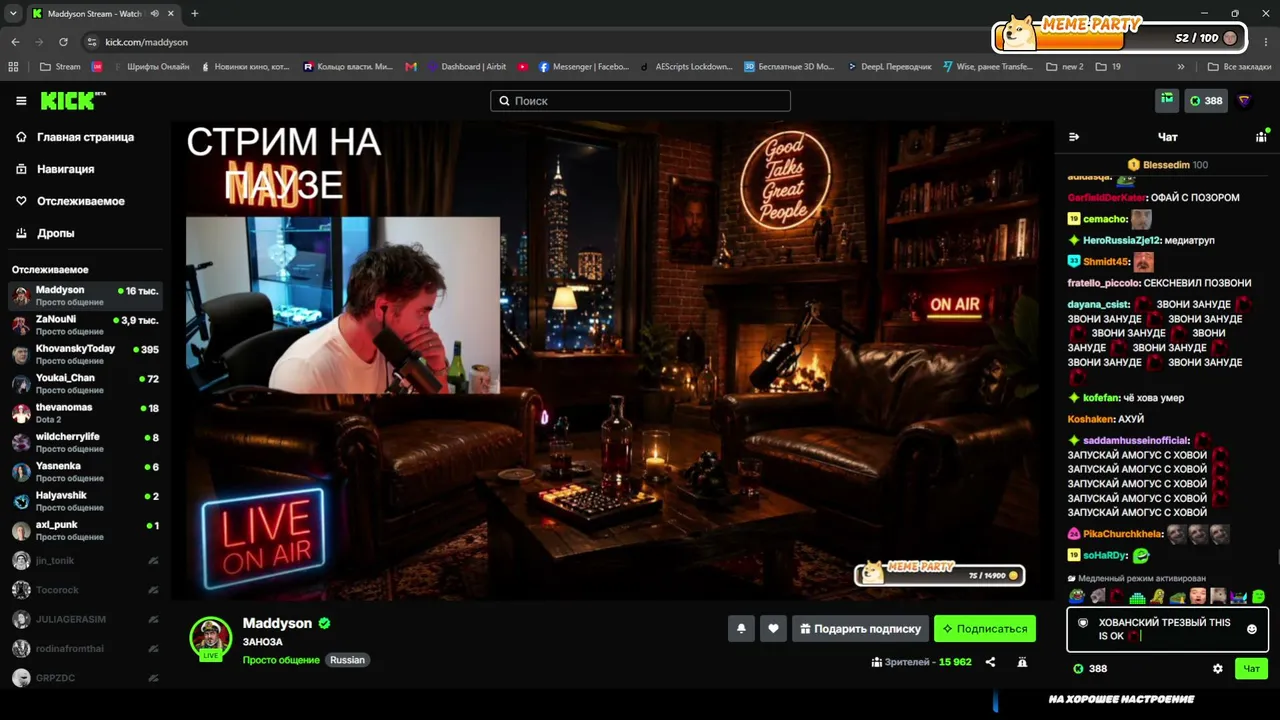Open HeroRussiaZje12 user in chat

click(x=1122, y=241)
